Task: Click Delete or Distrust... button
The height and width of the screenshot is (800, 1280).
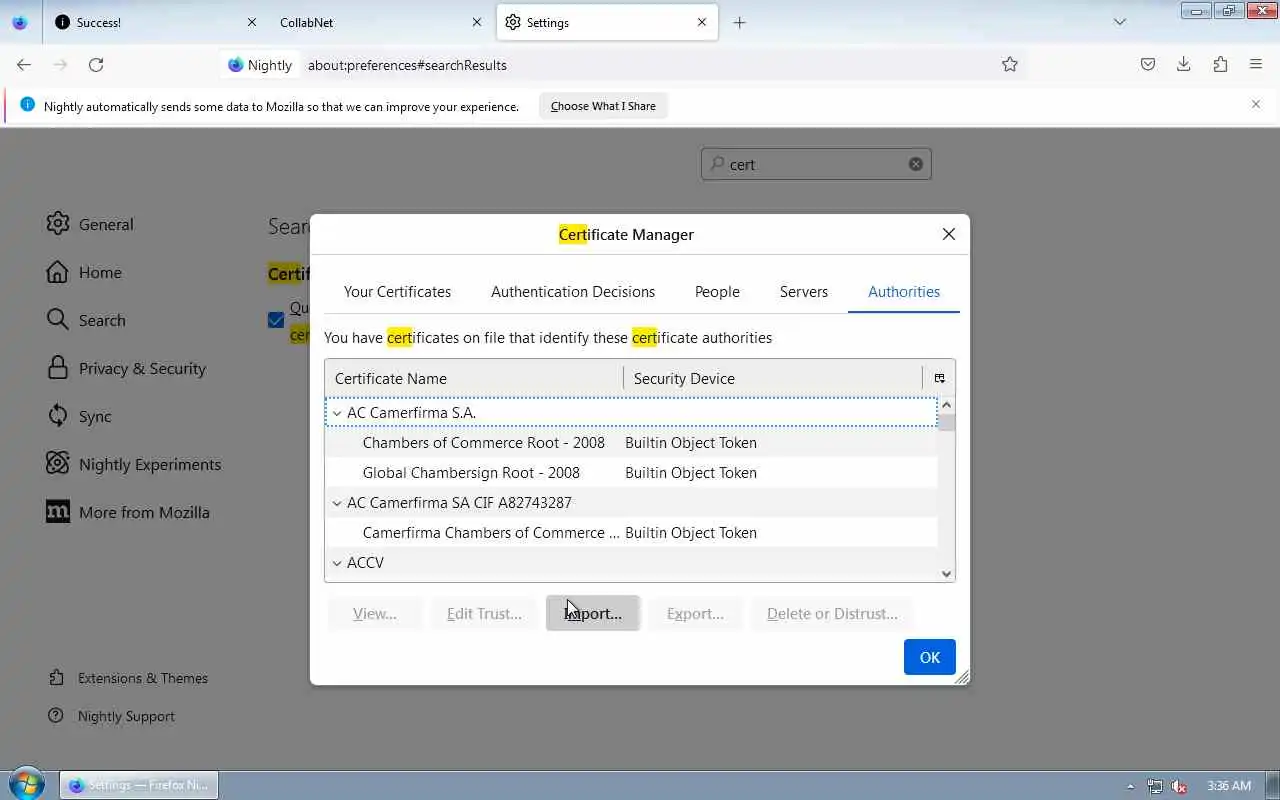Action: point(832,613)
